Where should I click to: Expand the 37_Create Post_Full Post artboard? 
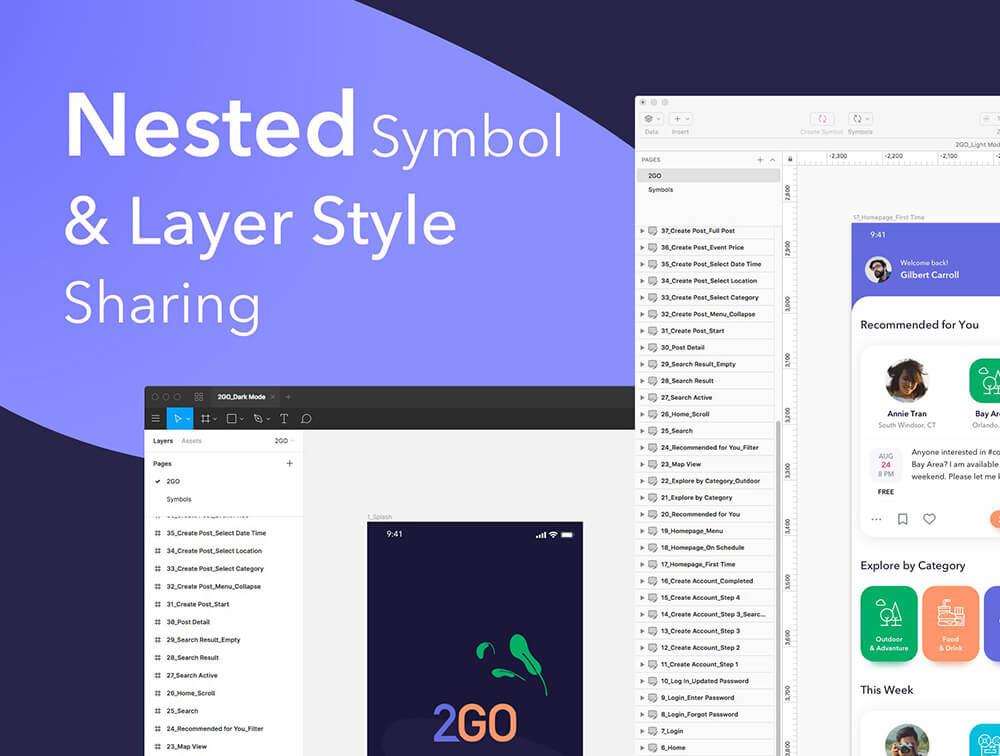[642, 231]
